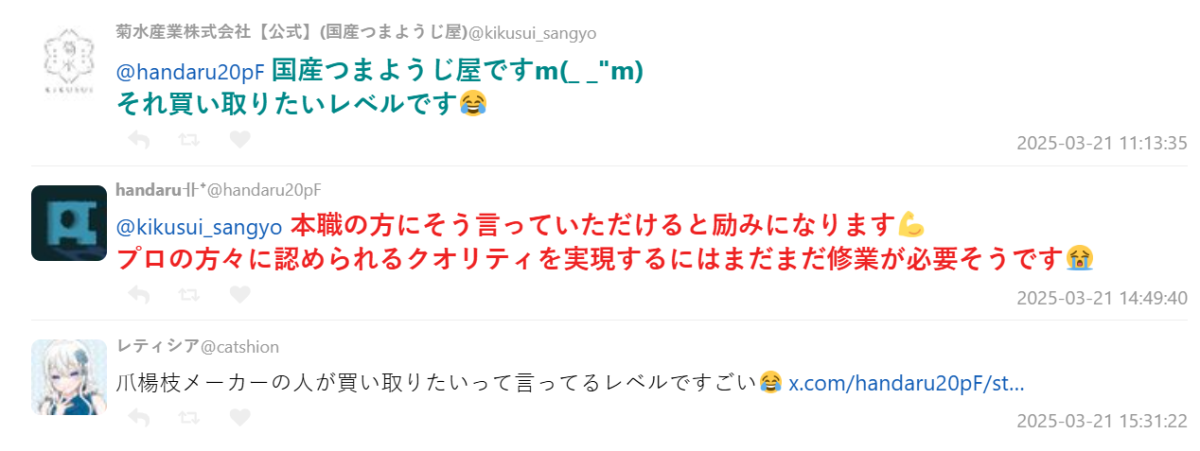Like handaru's tweet with the heart

click(x=240, y=295)
